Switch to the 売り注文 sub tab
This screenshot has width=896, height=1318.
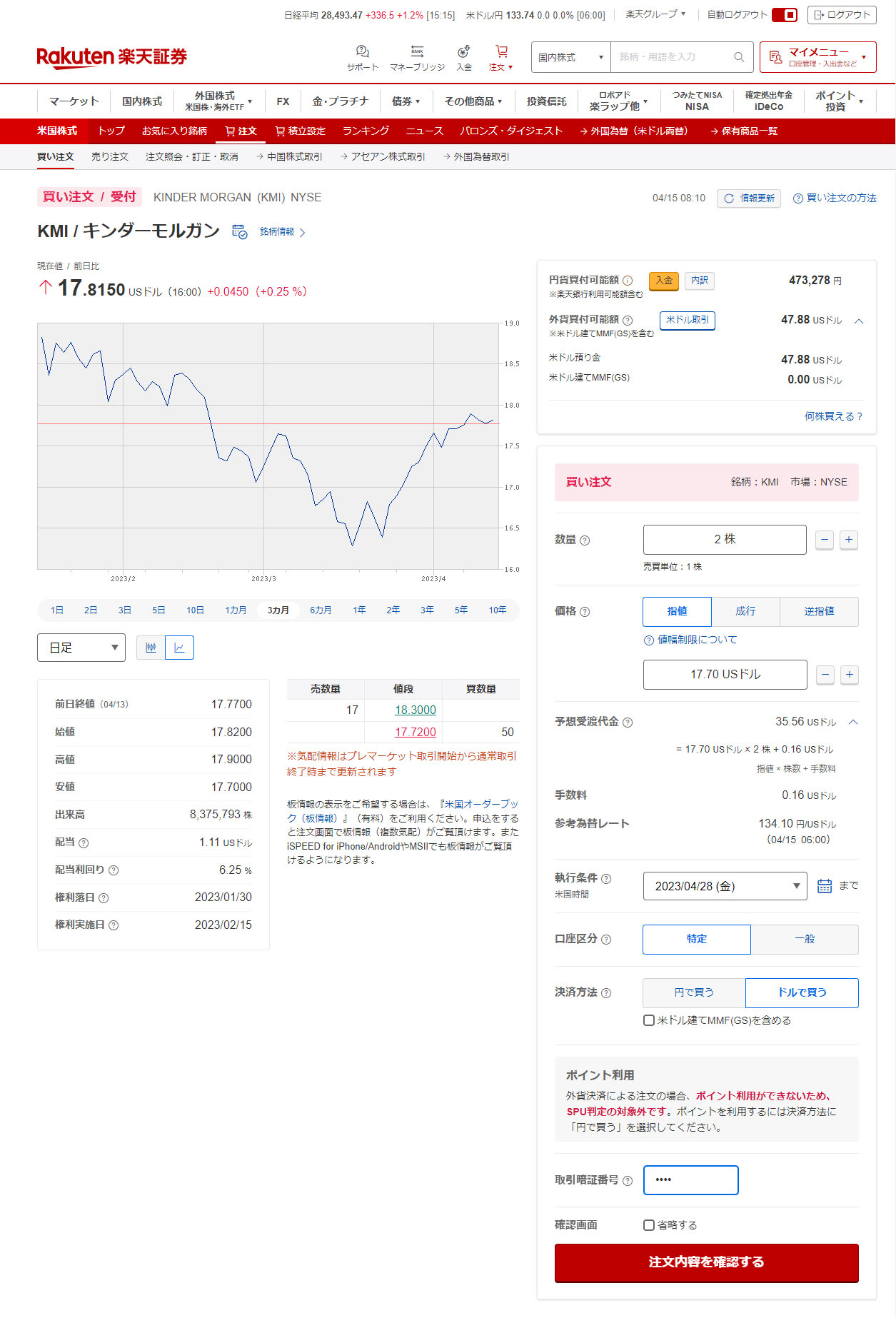[110, 157]
